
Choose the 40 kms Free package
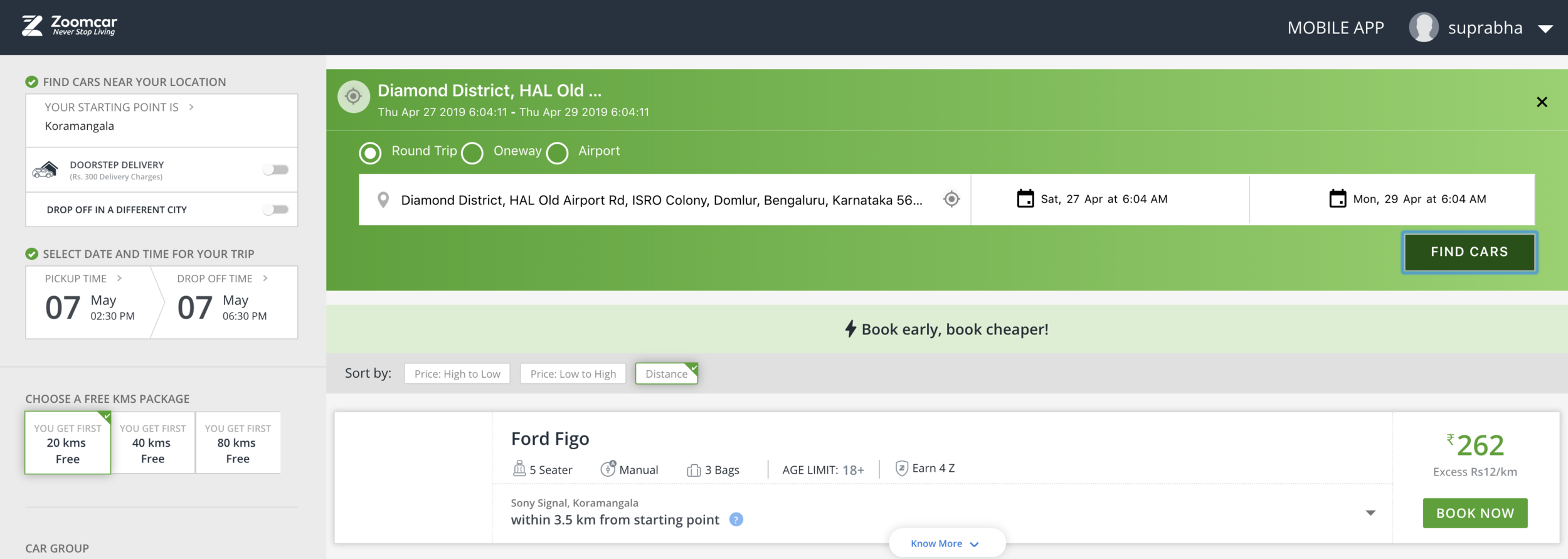coord(152,443)
